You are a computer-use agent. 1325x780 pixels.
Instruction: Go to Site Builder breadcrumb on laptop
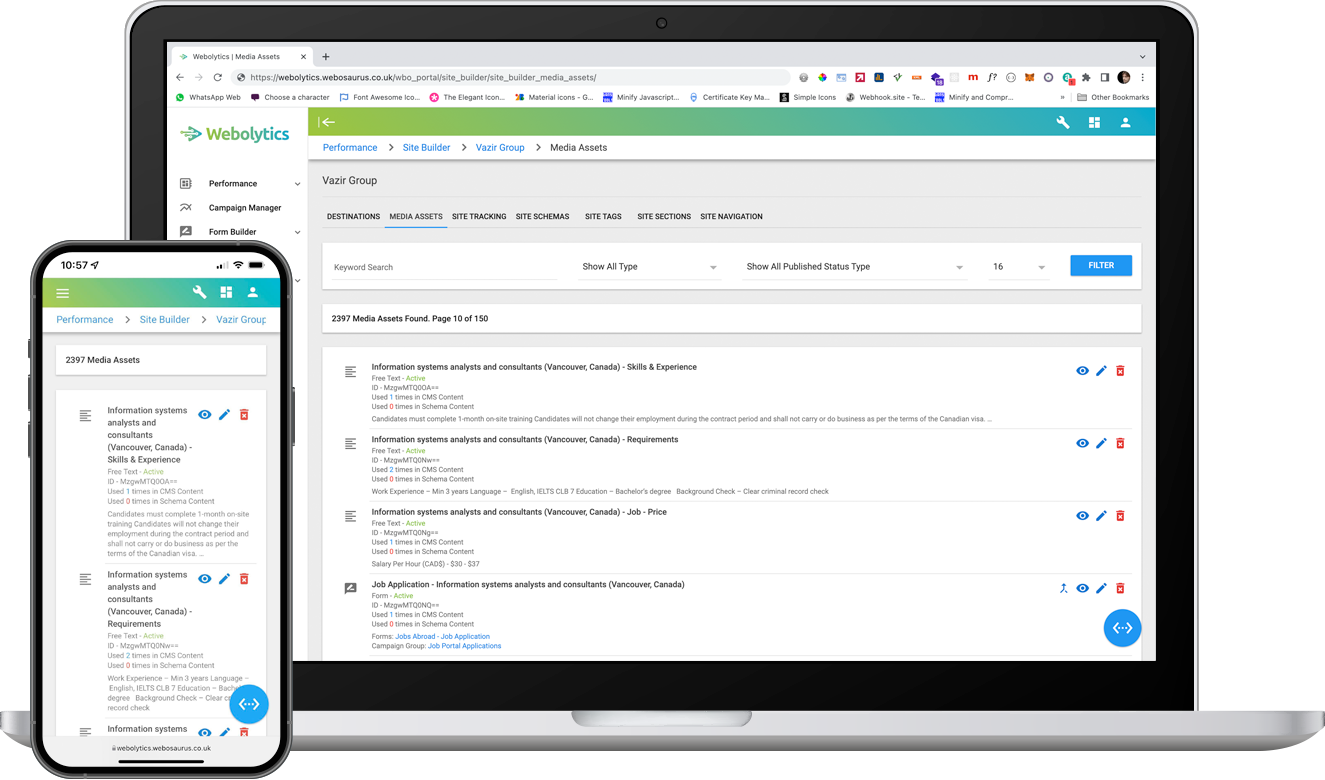pyautogui.click(x=427, y=148)
